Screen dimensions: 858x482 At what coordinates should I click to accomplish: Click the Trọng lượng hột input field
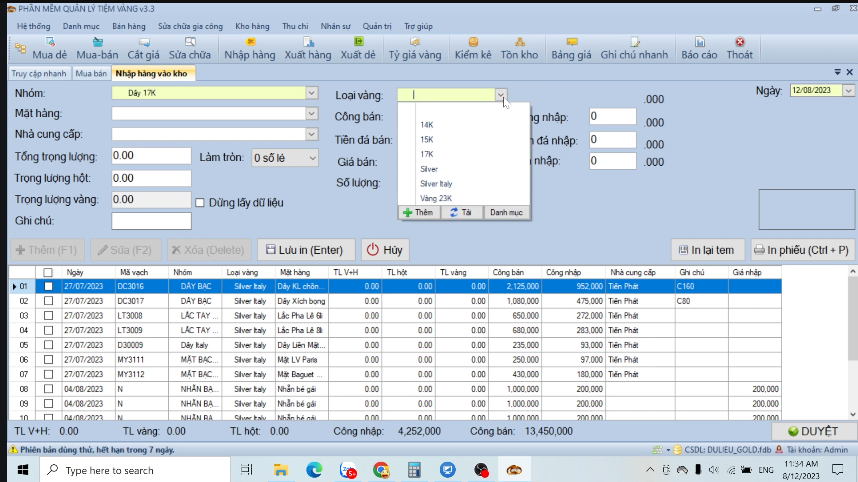(152, 178)
